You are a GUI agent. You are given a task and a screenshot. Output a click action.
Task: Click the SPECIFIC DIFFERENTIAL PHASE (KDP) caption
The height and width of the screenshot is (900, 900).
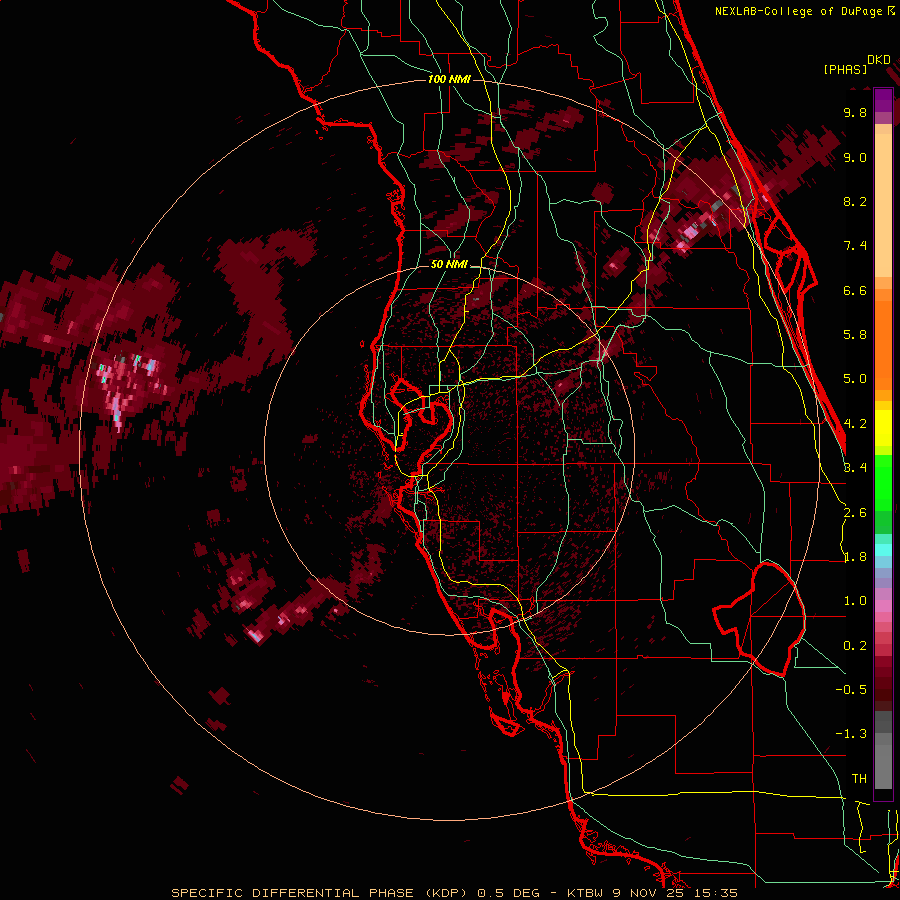pos(320,893)
